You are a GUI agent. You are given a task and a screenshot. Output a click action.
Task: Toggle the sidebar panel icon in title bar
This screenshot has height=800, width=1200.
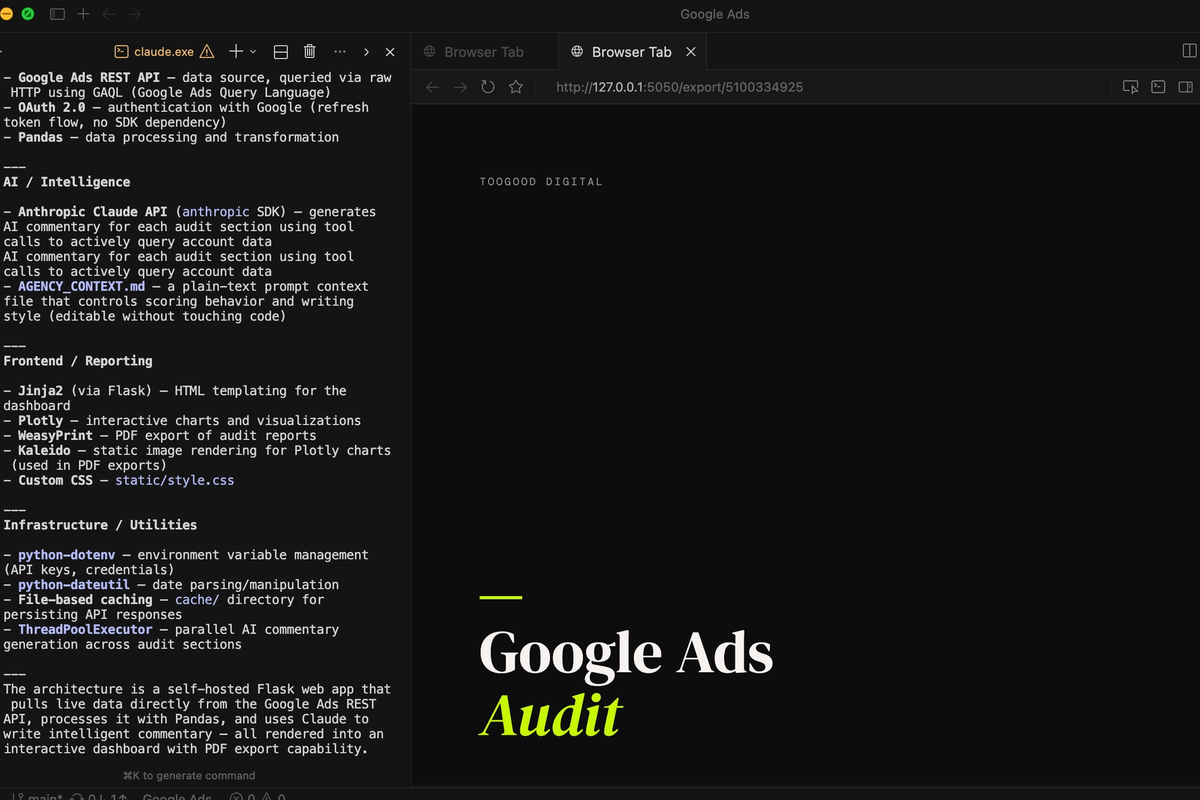(57, 14)
